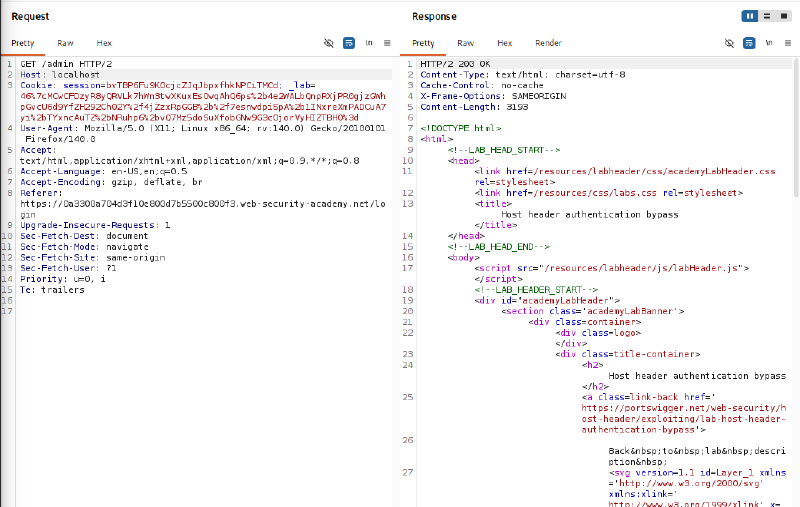Click the portswigger.net URL in response body

(x=684, y=419)
